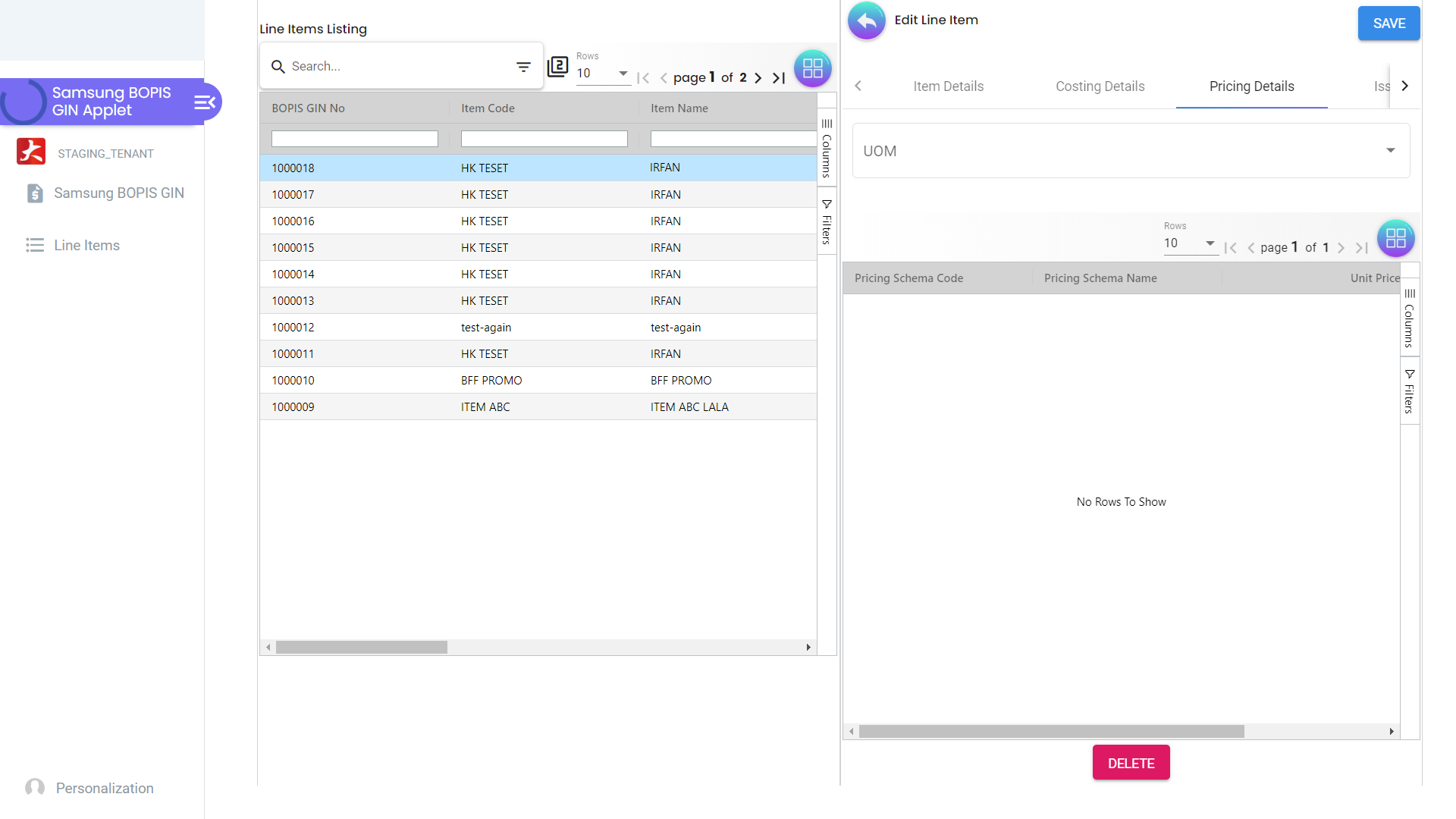Viewport: 1456px width, 819px height.
Task: Toggle Filters side panel in listing grid
Action: (827, 221)
